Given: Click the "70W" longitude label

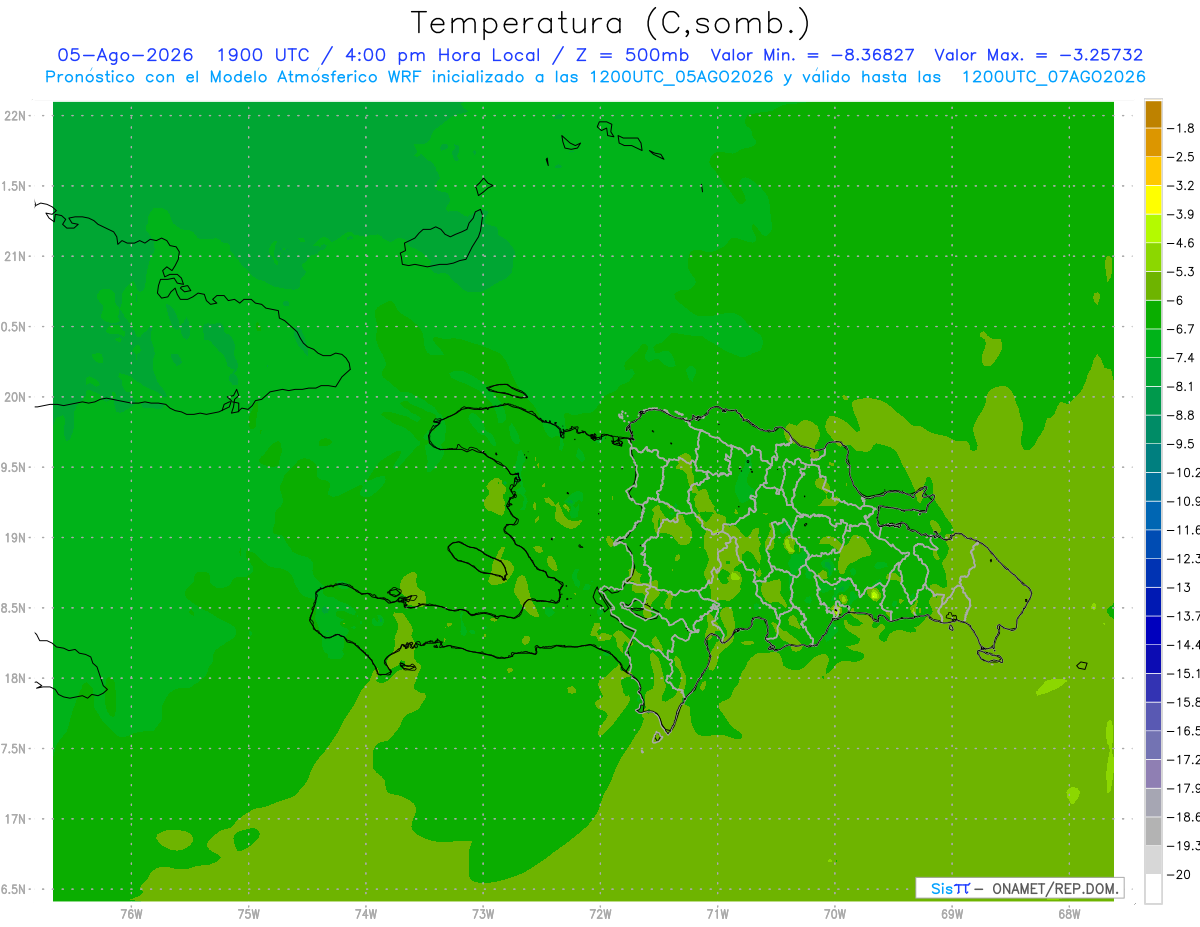Looking at the screenshot, I should [835, 913].
